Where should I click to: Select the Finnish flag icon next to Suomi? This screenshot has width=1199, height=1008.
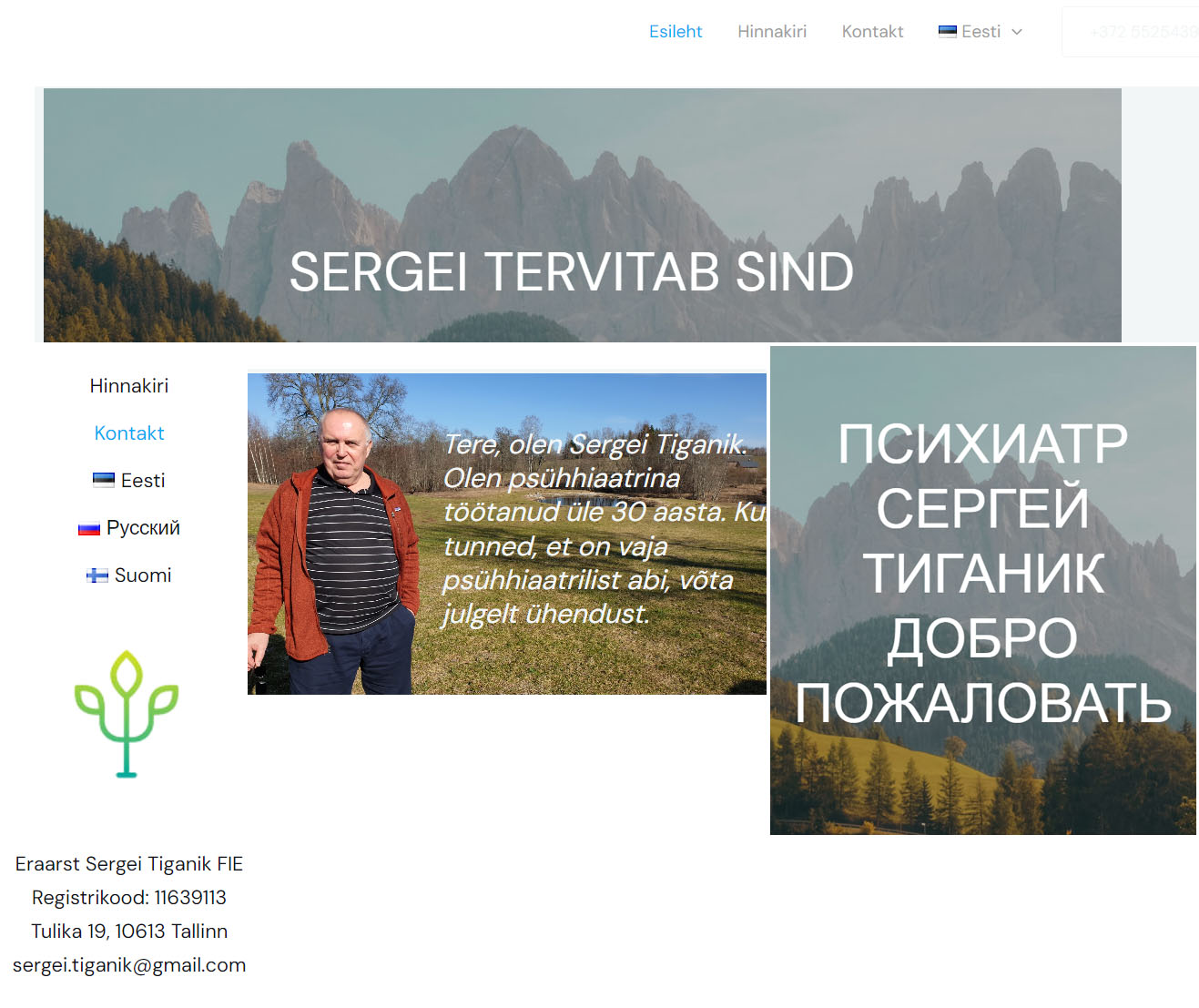point(96,575)
